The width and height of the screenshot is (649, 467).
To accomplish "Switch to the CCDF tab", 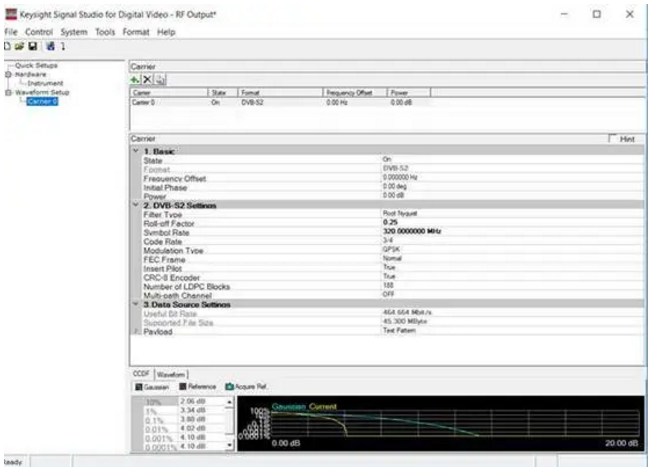I will coord(141,373).
